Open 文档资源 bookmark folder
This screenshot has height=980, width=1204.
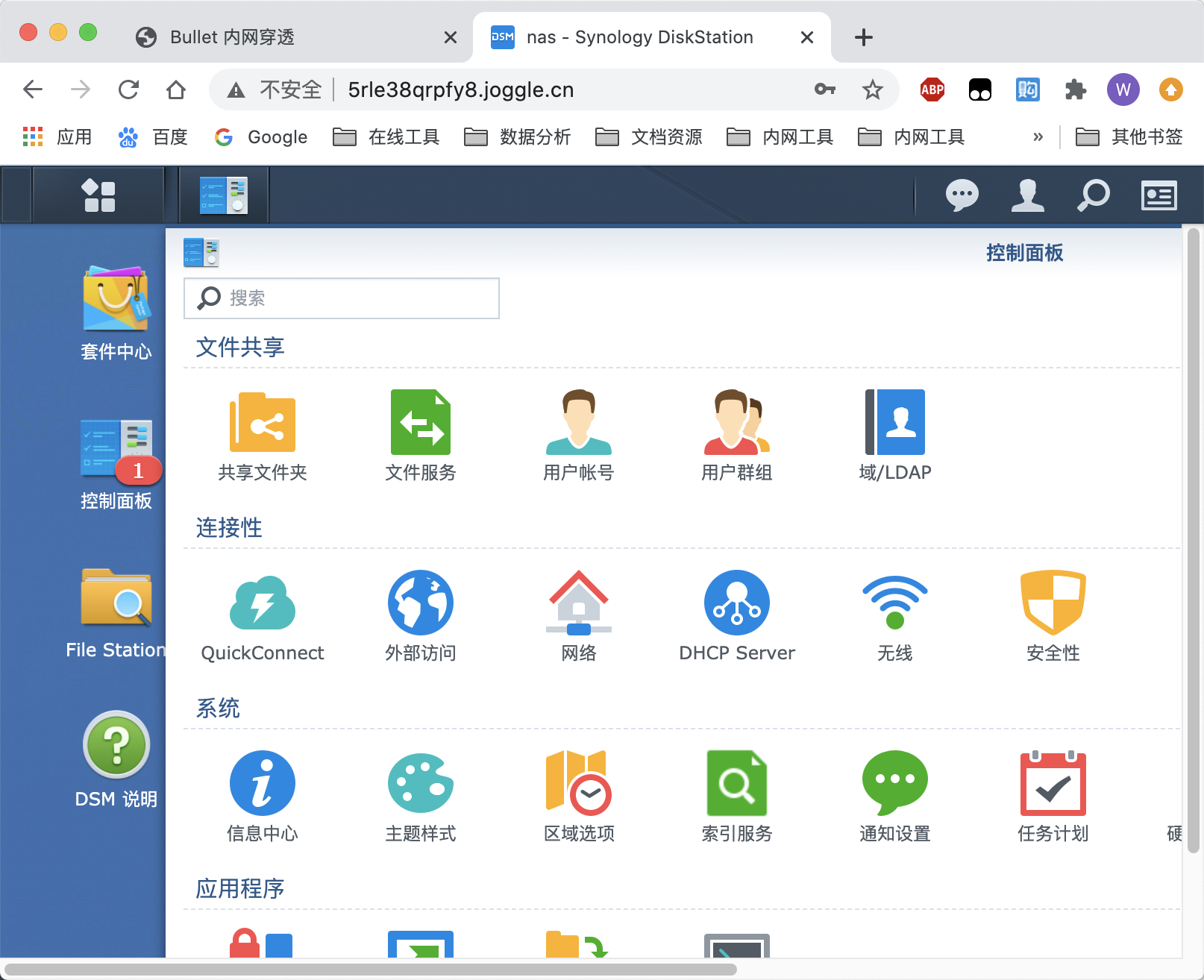(648, 137)
